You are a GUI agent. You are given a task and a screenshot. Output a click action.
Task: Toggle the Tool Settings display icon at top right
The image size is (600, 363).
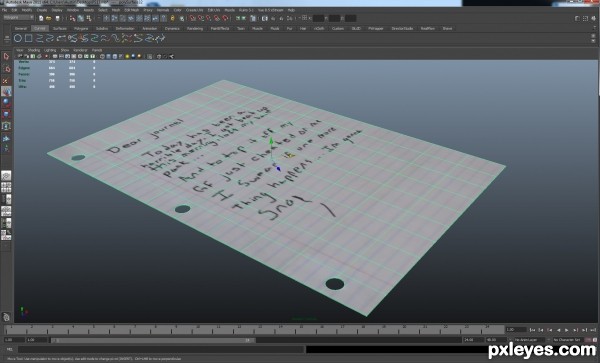(586, 18)
